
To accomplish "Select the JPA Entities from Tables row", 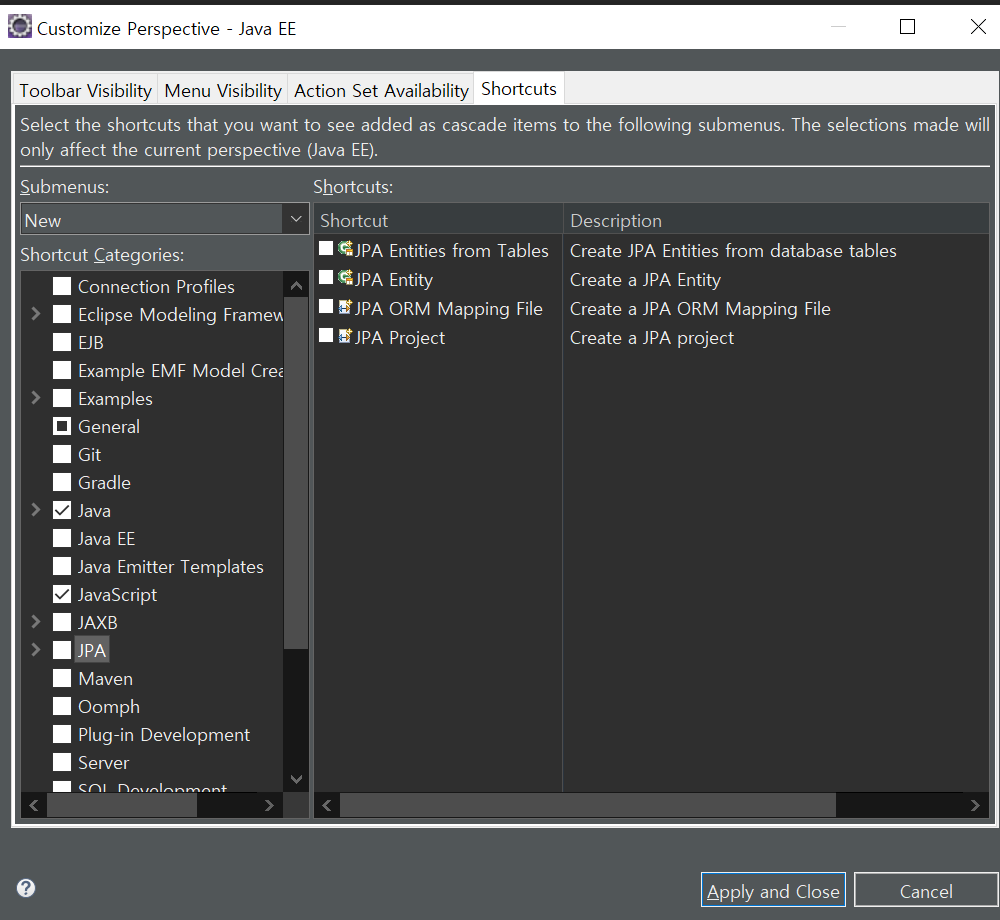I will (x=651, y=251).
